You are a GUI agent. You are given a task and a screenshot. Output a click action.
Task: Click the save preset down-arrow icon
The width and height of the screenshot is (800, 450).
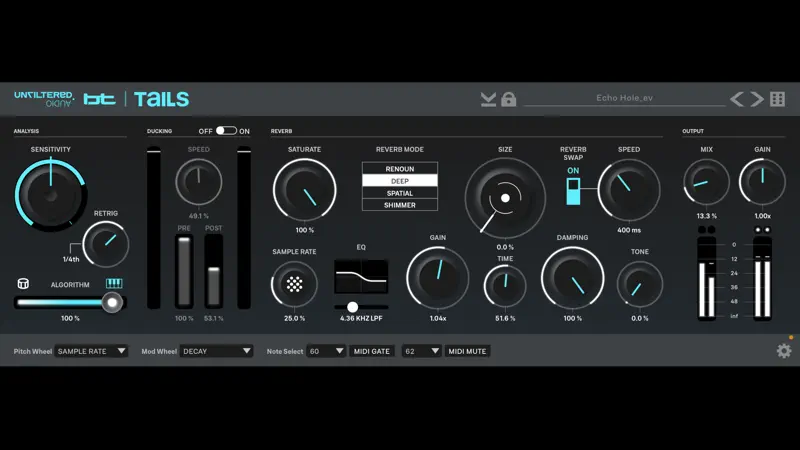tap(488, 99)
